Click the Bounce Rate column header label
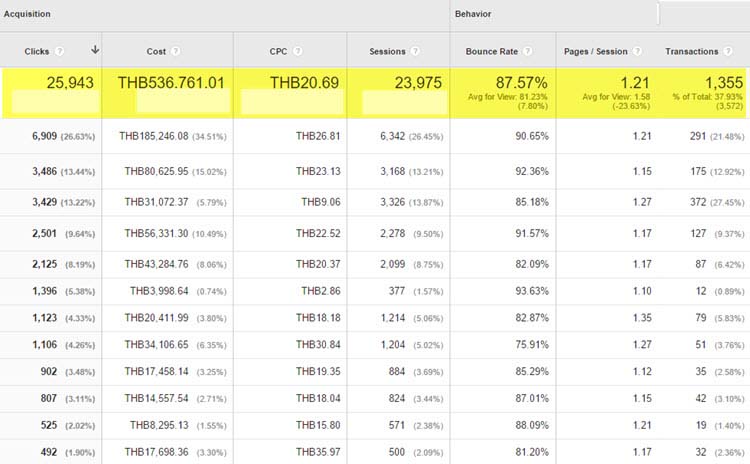750x464 pixels. pos(497,51)
